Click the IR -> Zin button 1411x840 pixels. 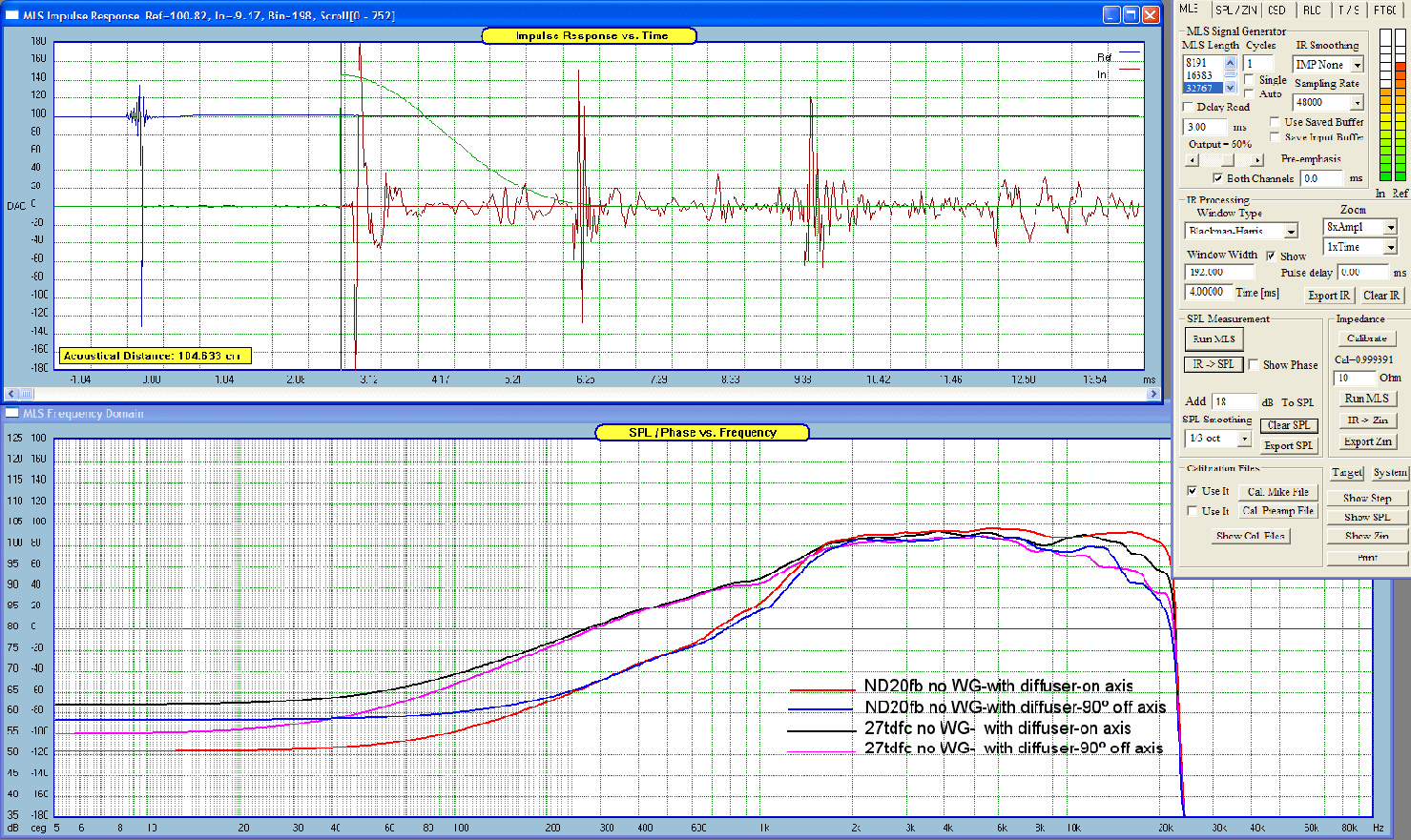(x=1367, y=420)
